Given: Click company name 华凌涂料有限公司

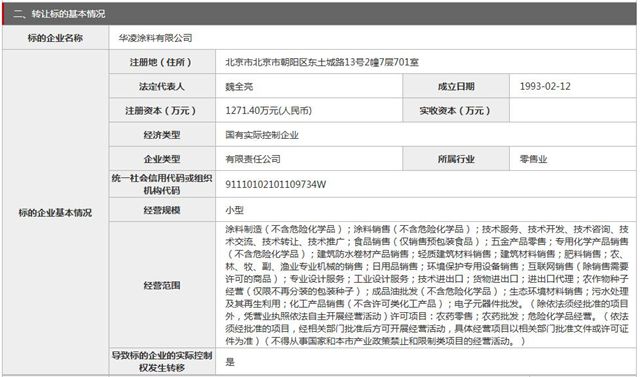Looking at the screenshot, I should click(x=156, y=38).
